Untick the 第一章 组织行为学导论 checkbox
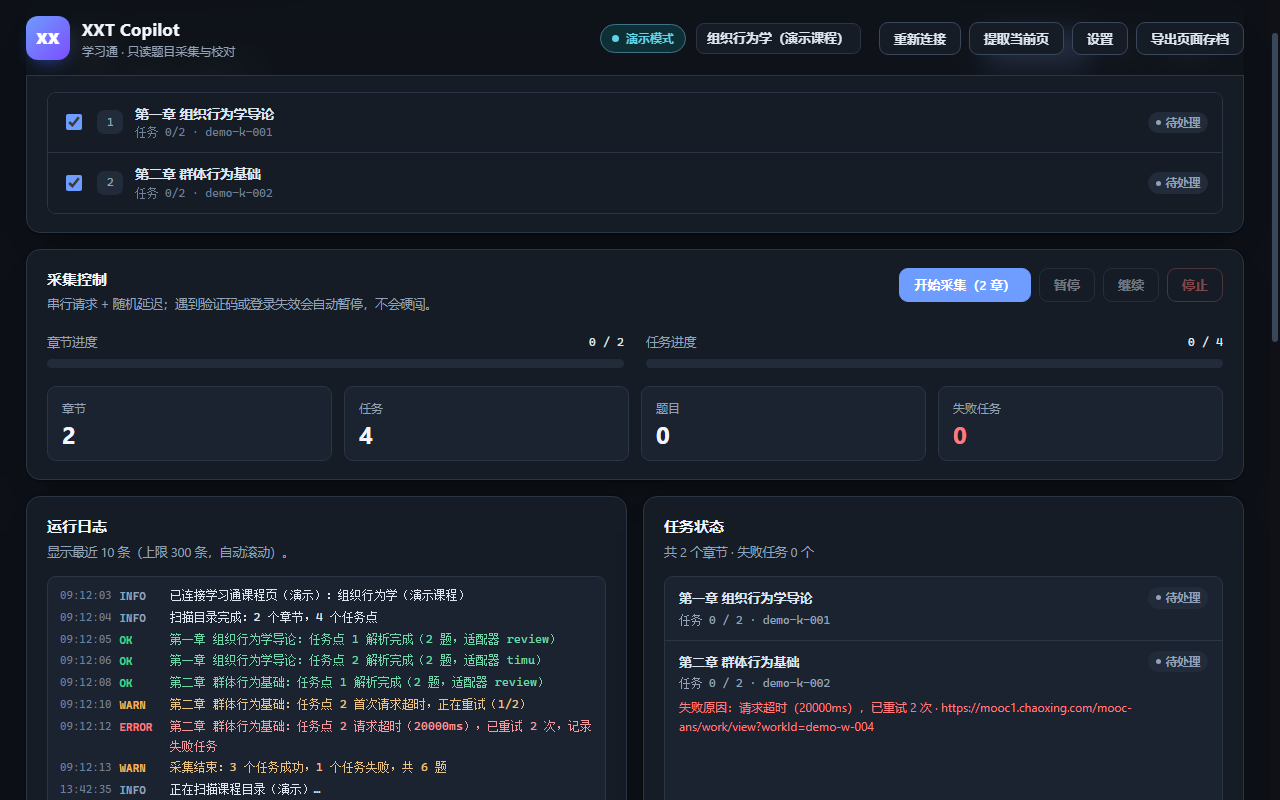This screenshot has height=800, width=1280. click(74, 122)
